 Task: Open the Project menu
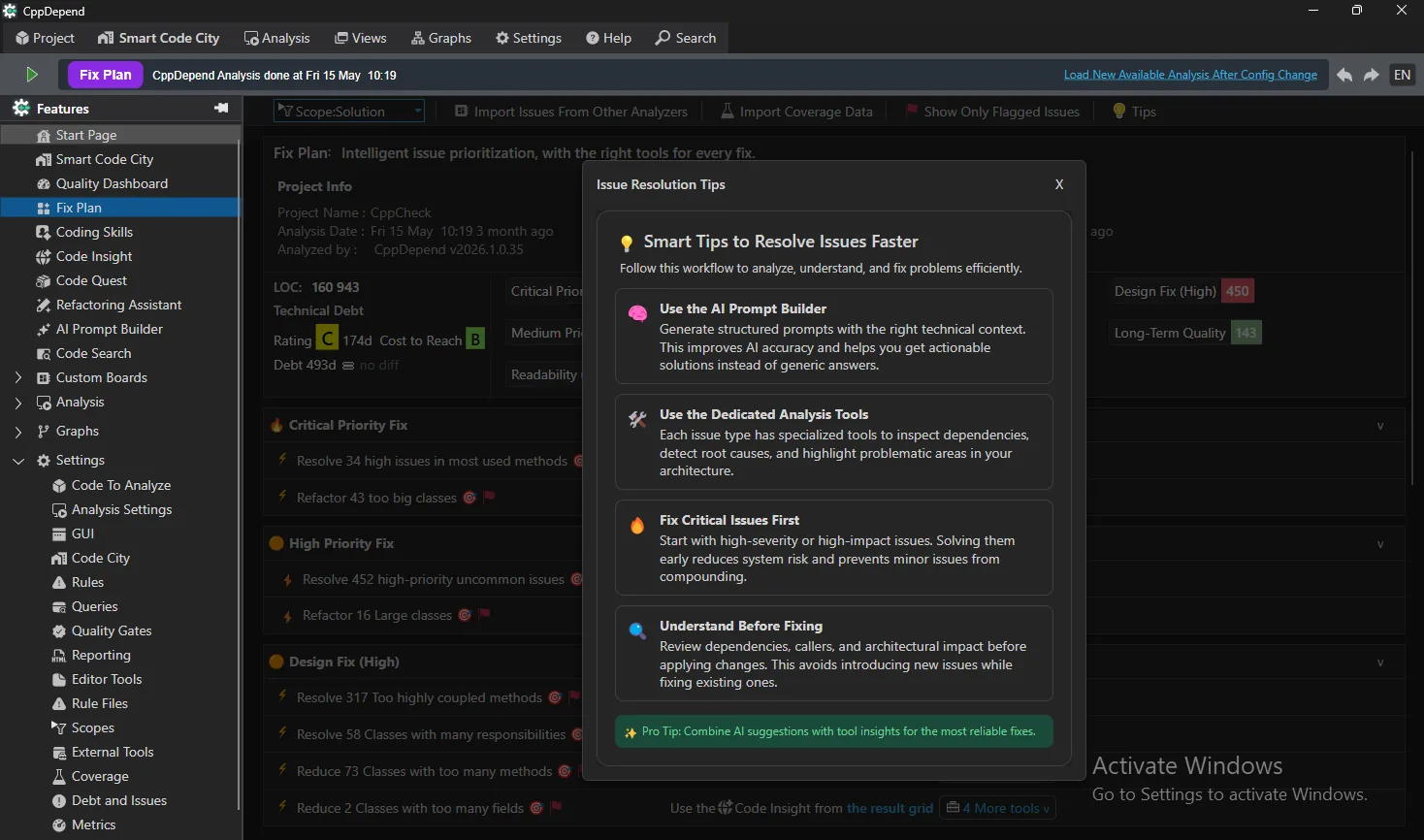click(45, 38)
